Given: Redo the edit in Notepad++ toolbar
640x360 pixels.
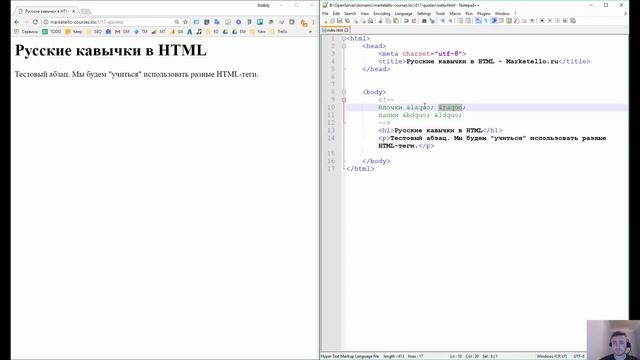Looking at the screenshot, I should pos(414,21).
